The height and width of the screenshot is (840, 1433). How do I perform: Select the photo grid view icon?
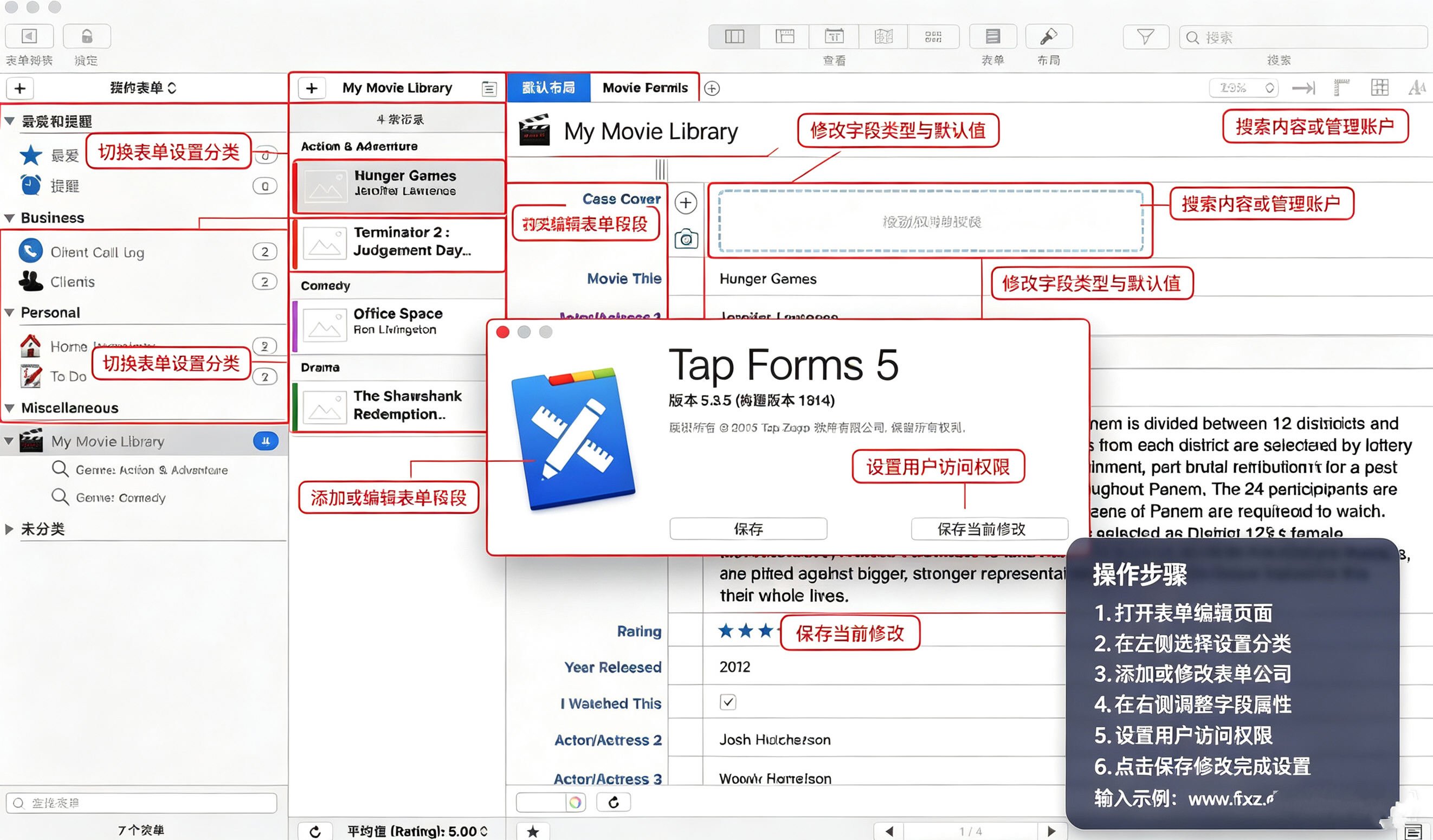point(933,37)
